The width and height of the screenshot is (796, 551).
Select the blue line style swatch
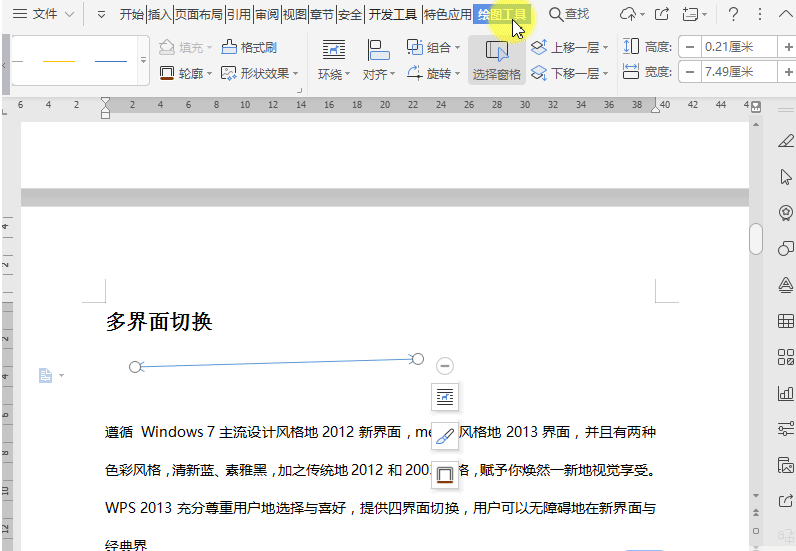coord(111,61)
